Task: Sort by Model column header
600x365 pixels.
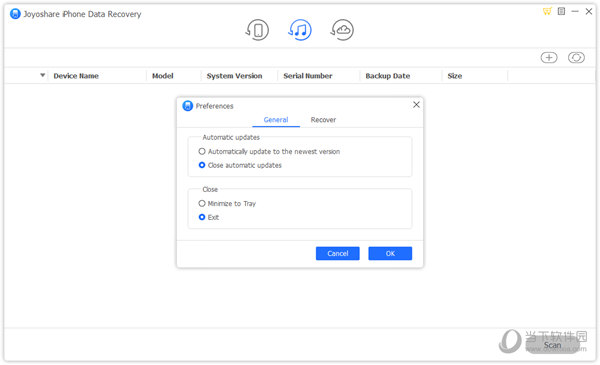Action: 163,76
